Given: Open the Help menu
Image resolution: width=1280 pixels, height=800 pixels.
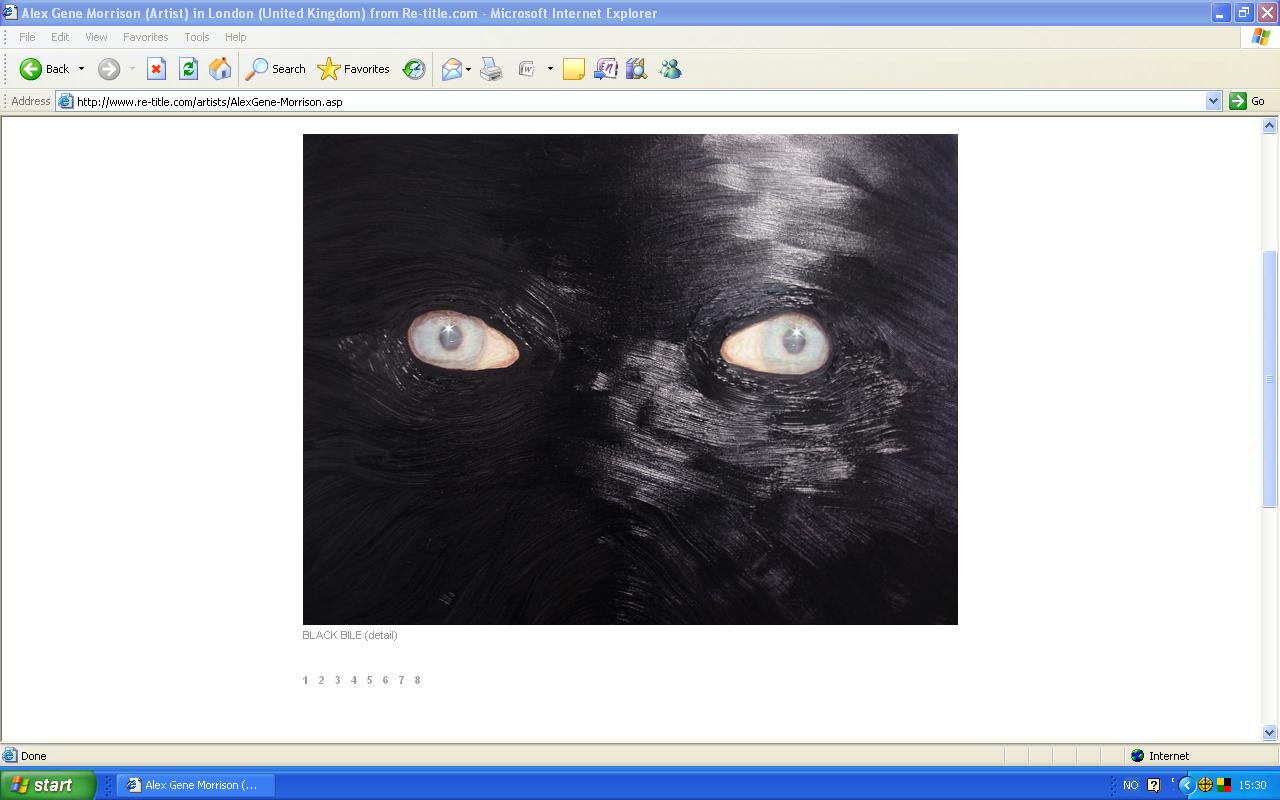Looking at the screenshot, I should (x=236, y=37).
